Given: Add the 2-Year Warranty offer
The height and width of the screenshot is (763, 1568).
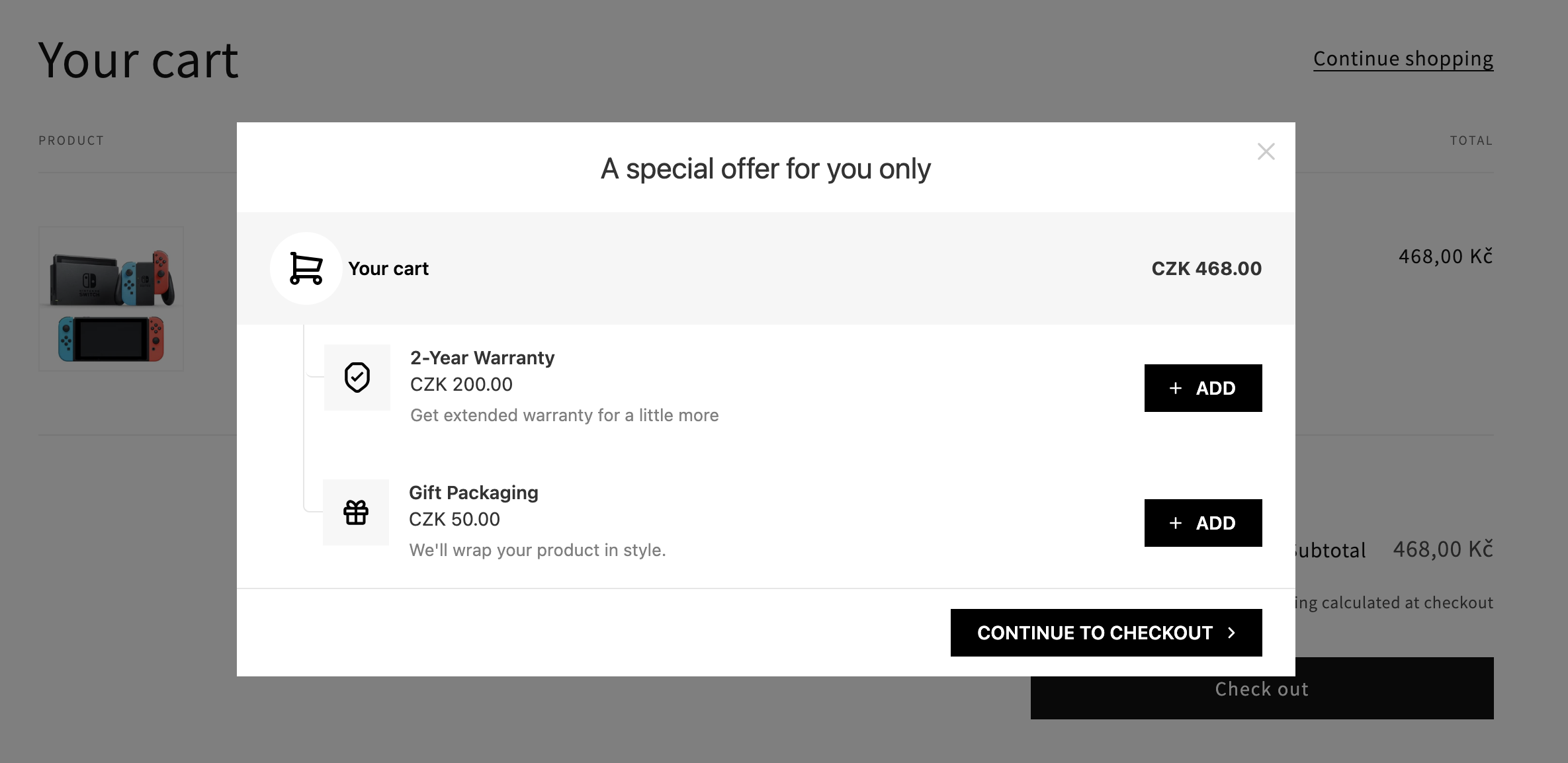Looking at the screenshot, I should [x=1203, y=388].
